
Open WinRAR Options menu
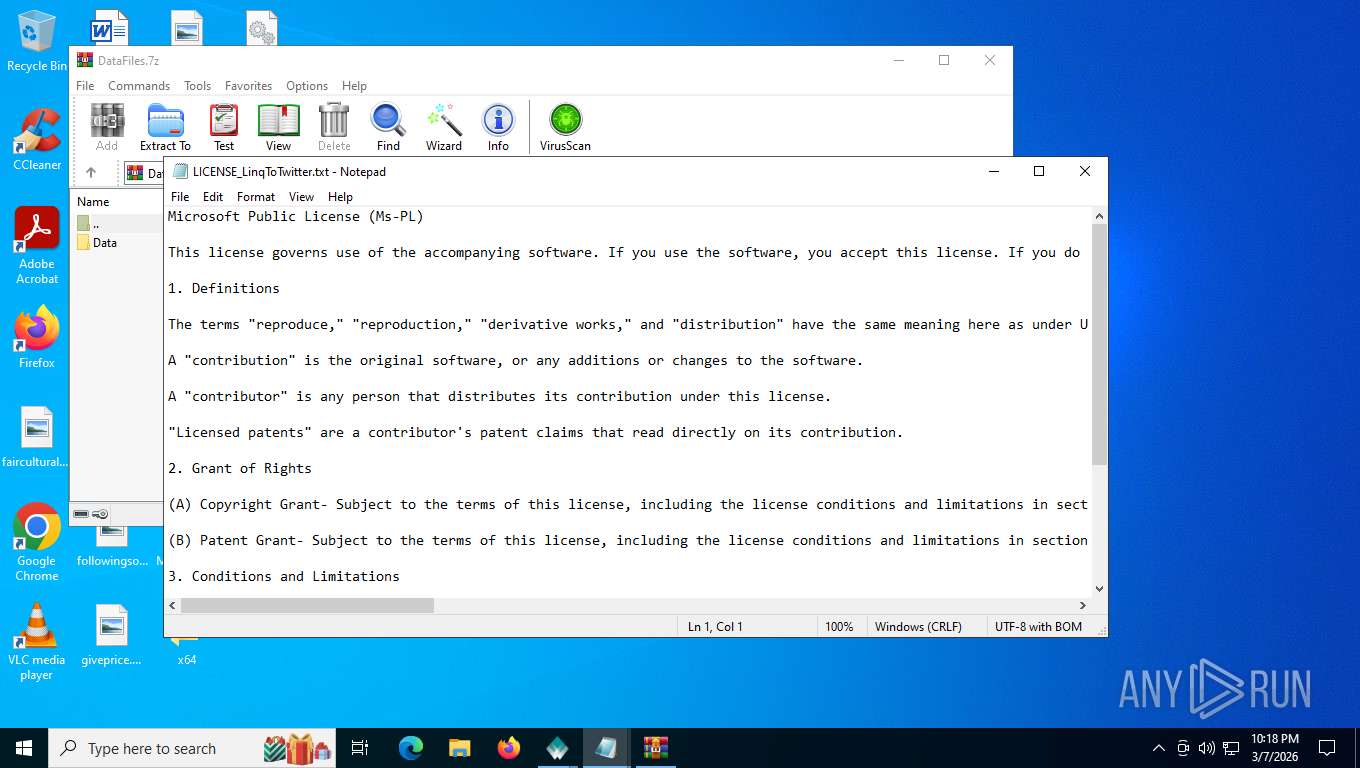[307, 86]
